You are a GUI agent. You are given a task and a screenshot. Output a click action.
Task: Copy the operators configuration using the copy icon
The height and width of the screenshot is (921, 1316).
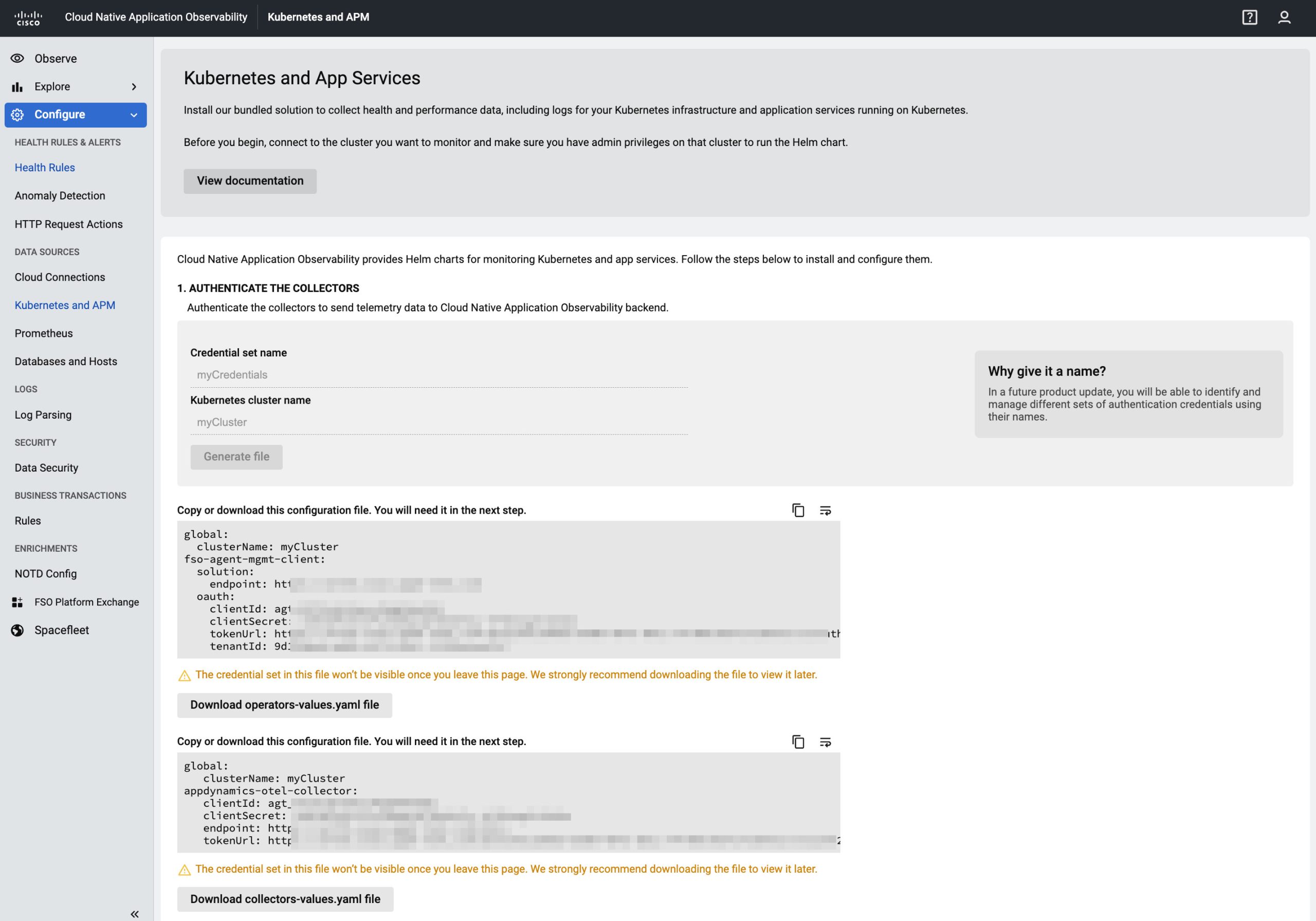click(798, 511)
